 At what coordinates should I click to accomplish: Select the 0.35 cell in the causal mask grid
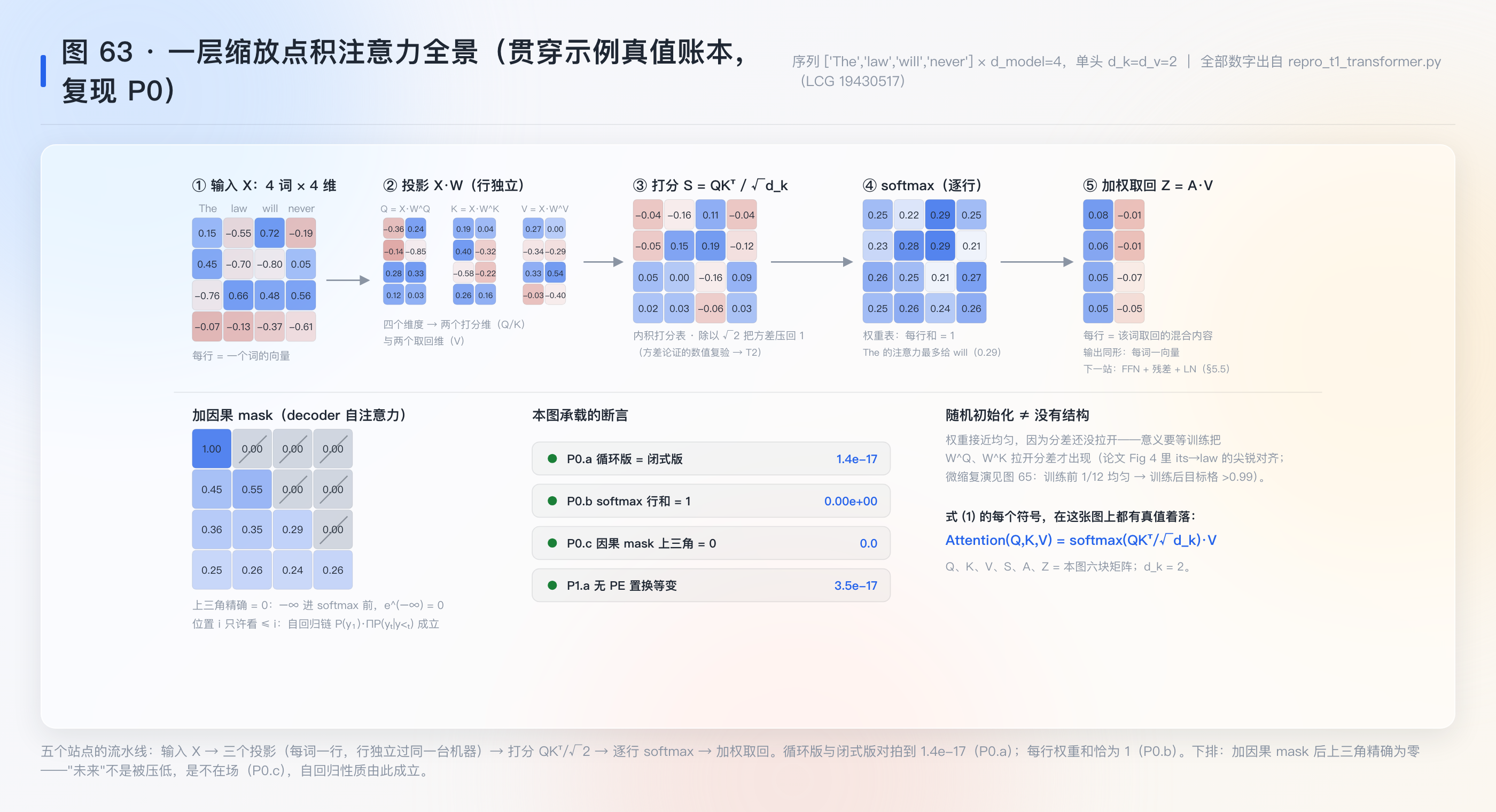(x=252, y=529)
